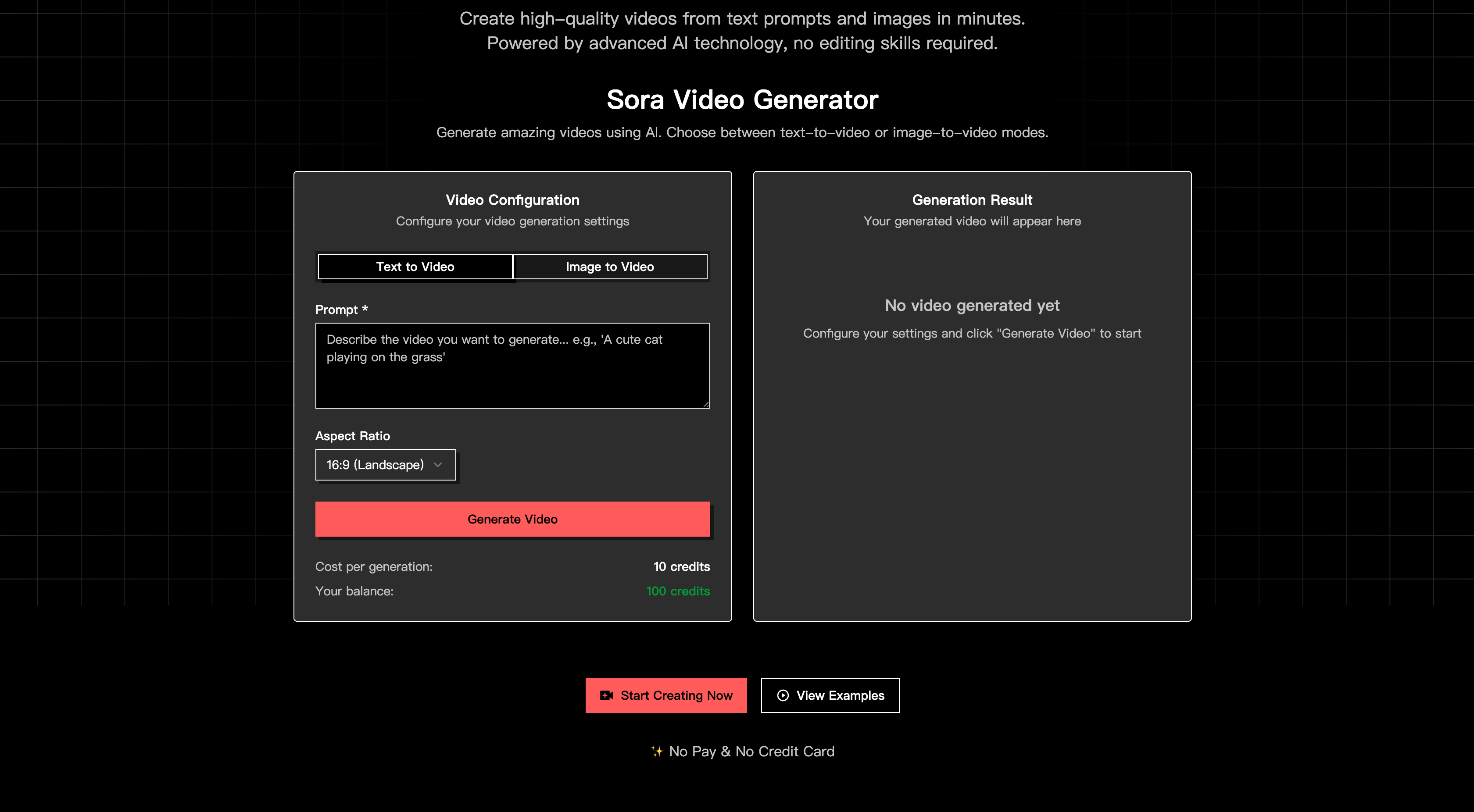This screenshot has height=812, width=1474.
Task: Click the resize handle of the prompt textarea
Action: (x=706, y=404)
